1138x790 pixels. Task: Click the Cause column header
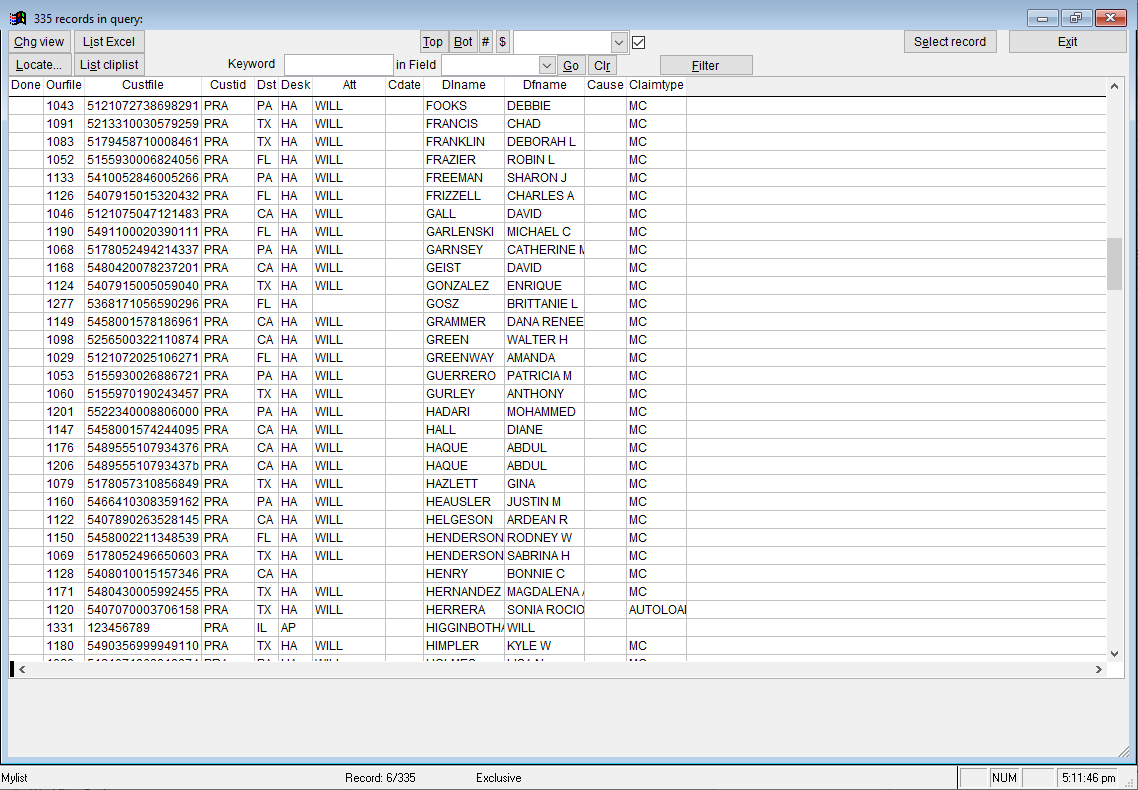[x=605, y=85]
